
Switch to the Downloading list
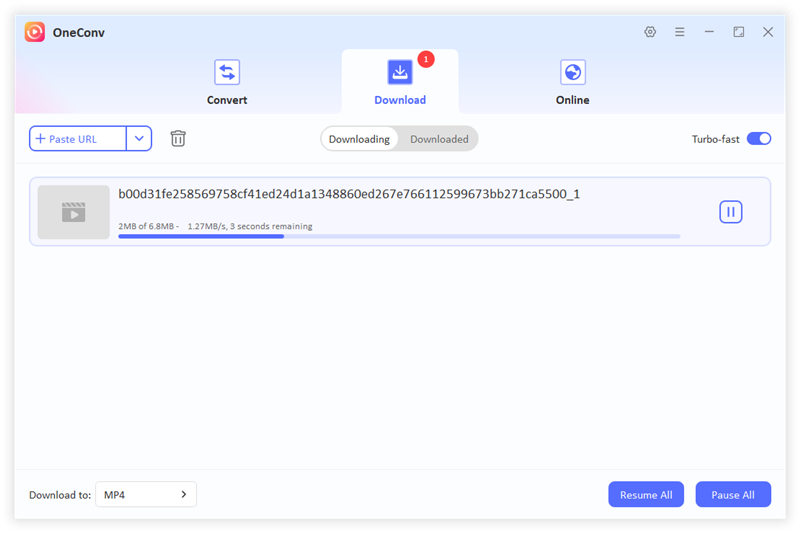tap(359, 139)
